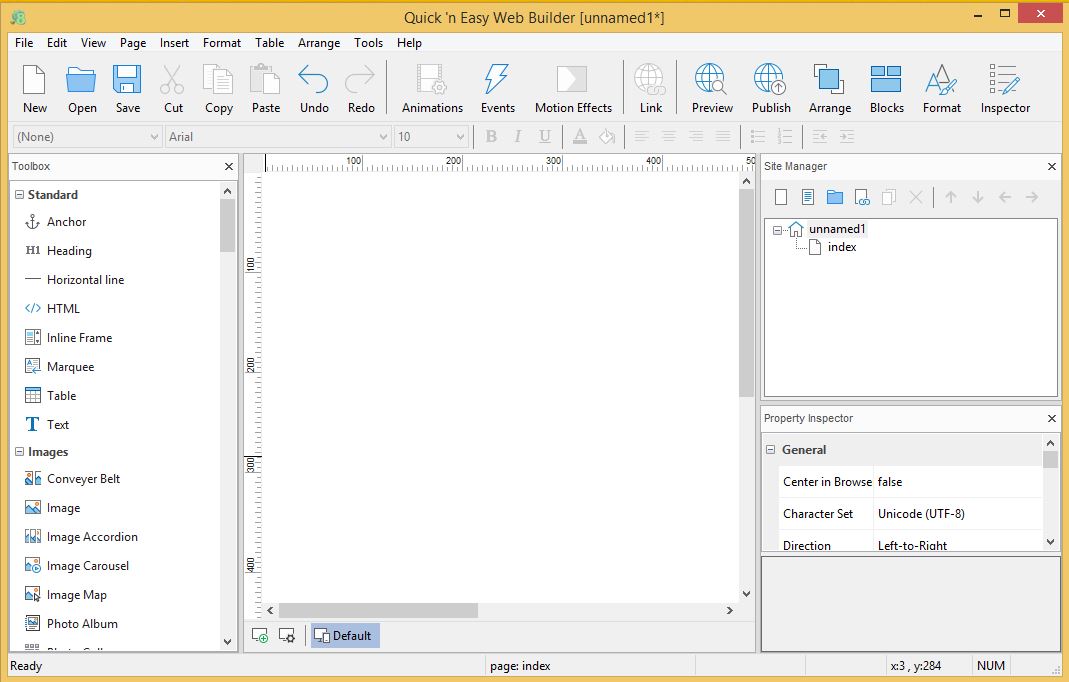This screenshot has width=1069, height=682.
Task: Select the Photo Album tool
Action: tap(71, 623)
